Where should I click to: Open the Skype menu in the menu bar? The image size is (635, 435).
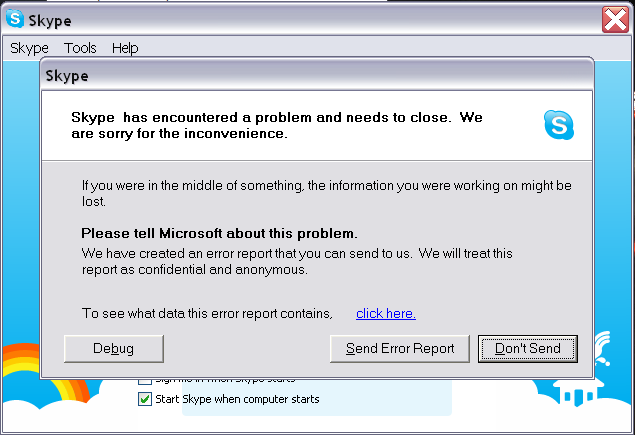pyautogui.click(x=29, y=48)
